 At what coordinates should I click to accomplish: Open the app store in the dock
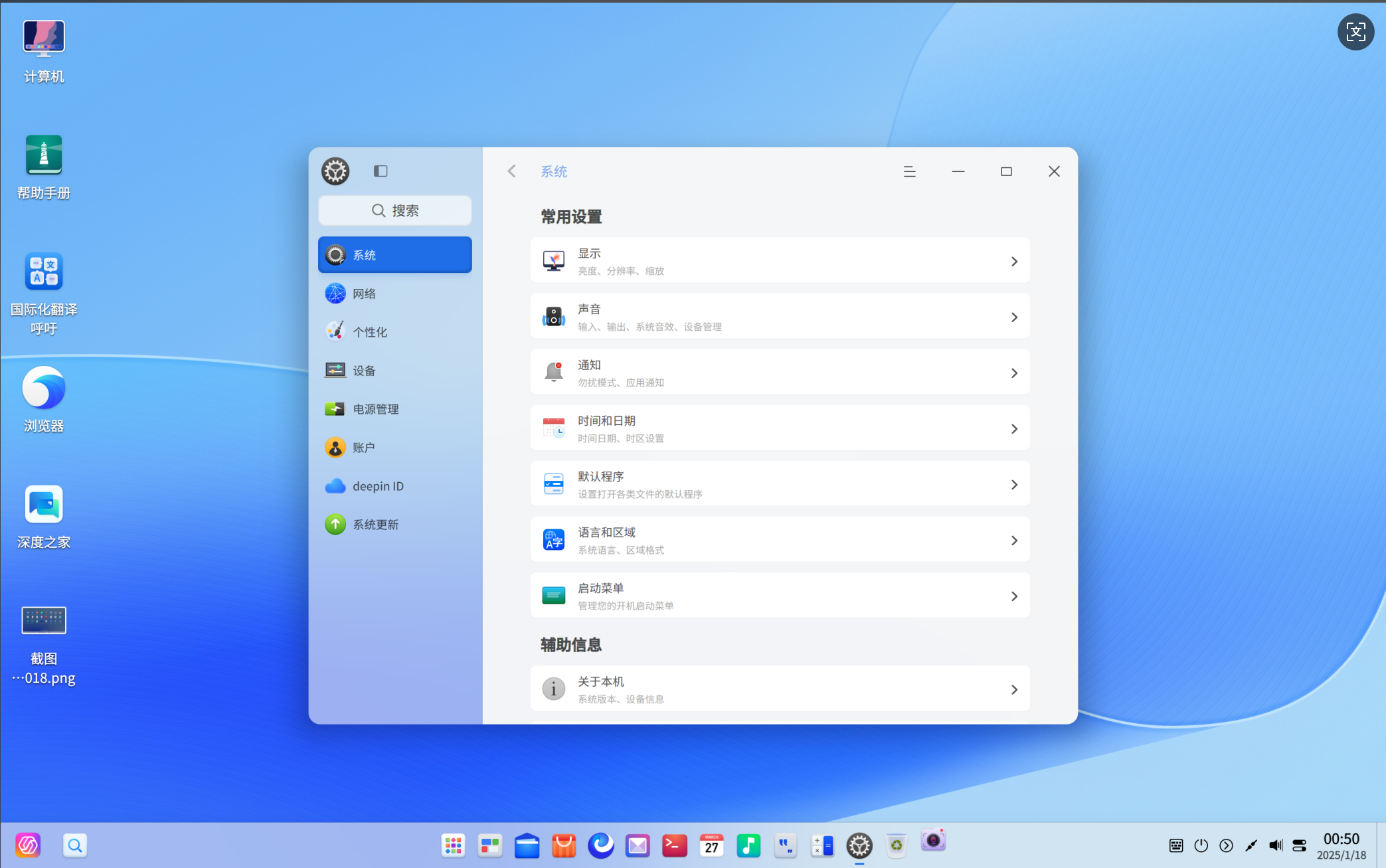point(564,845)
